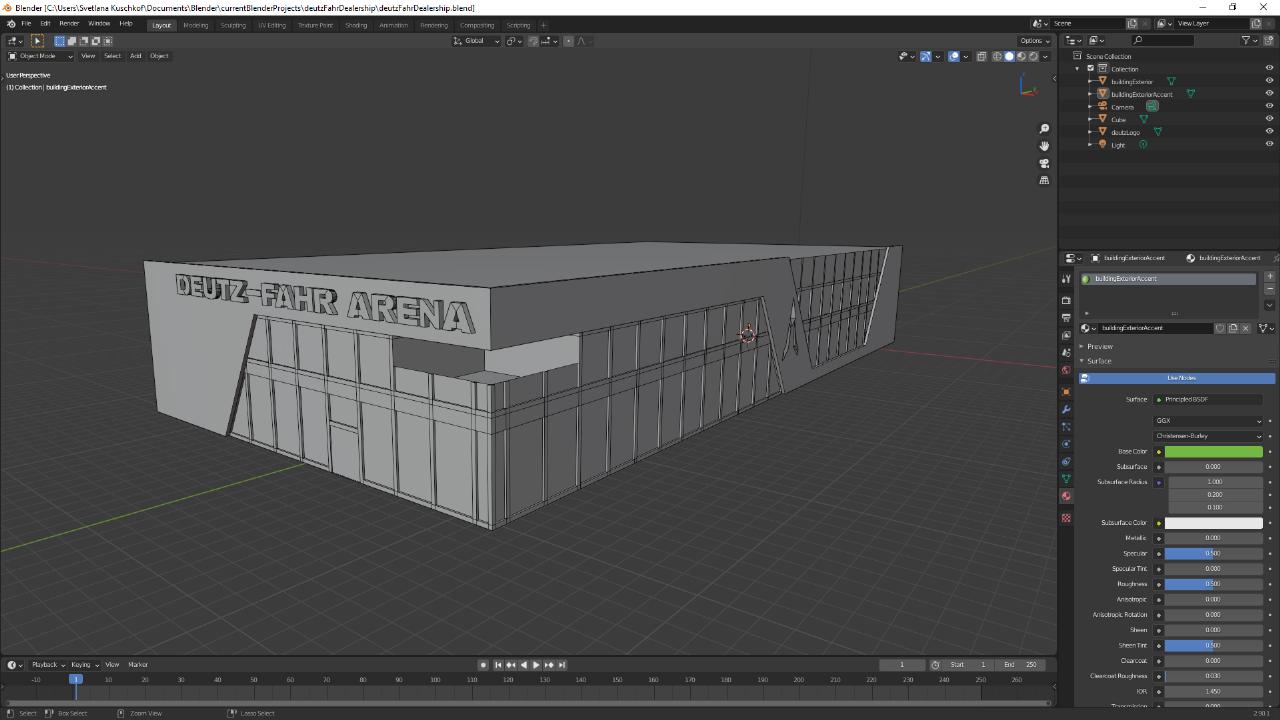1280x720 pixels.
Task: Toggle X-ray mode icon
Action: (x=982, y=56)
